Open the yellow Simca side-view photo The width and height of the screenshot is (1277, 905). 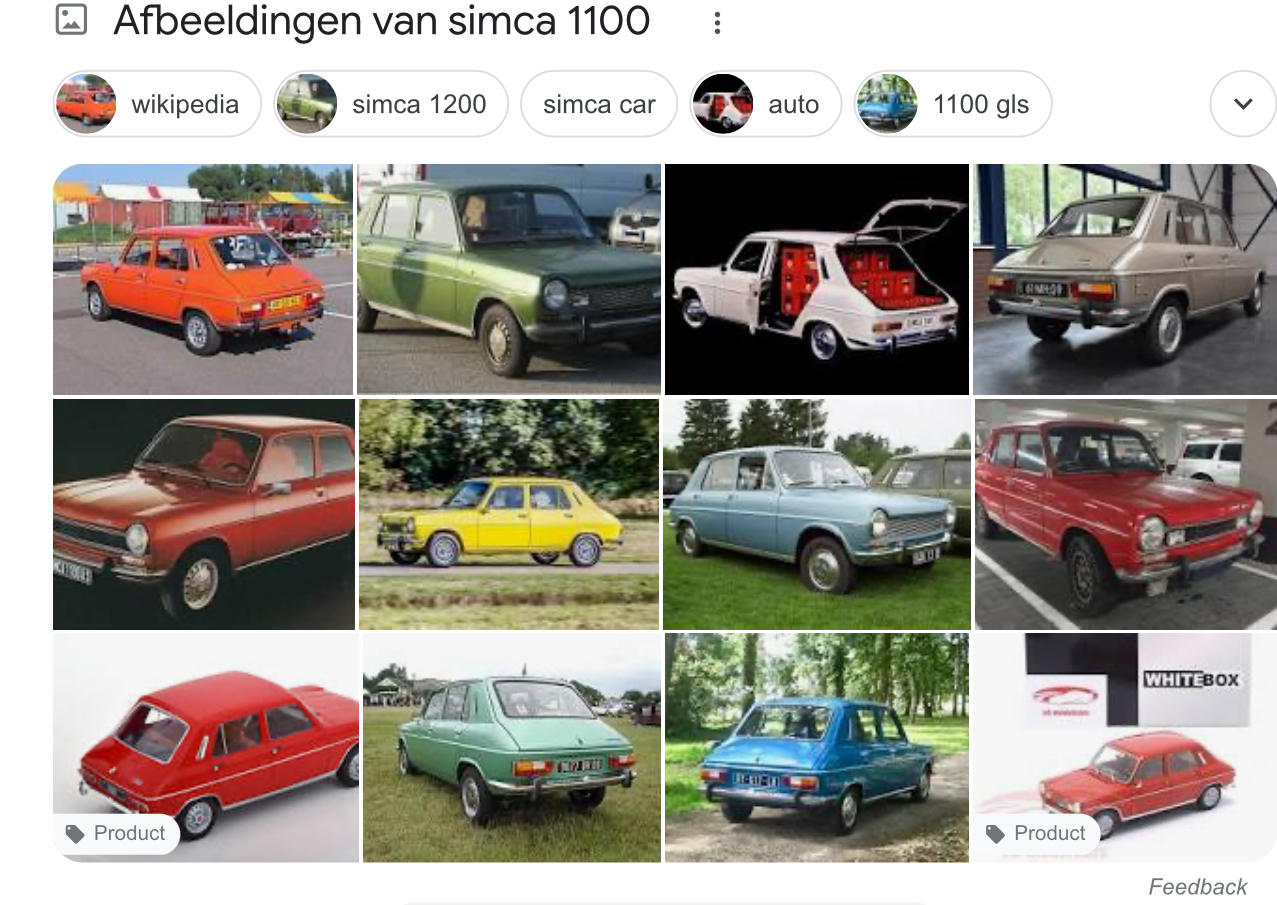click(x=509, y=514)
